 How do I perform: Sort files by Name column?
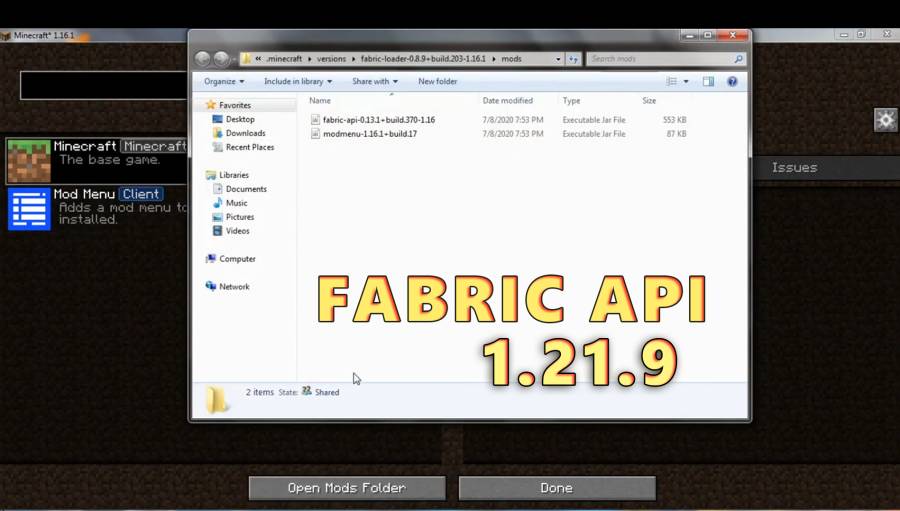tap(320, 100)
